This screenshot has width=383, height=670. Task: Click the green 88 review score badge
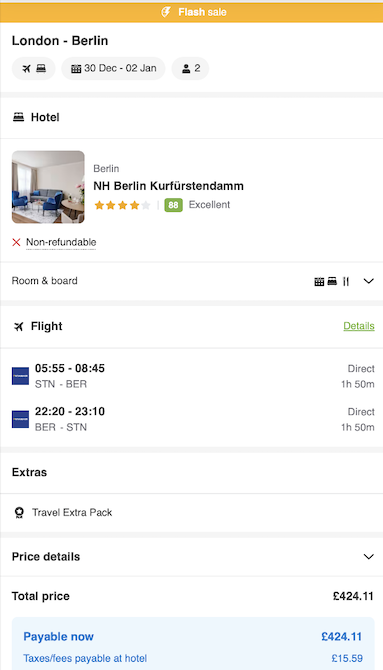click(x=173, y=205)
